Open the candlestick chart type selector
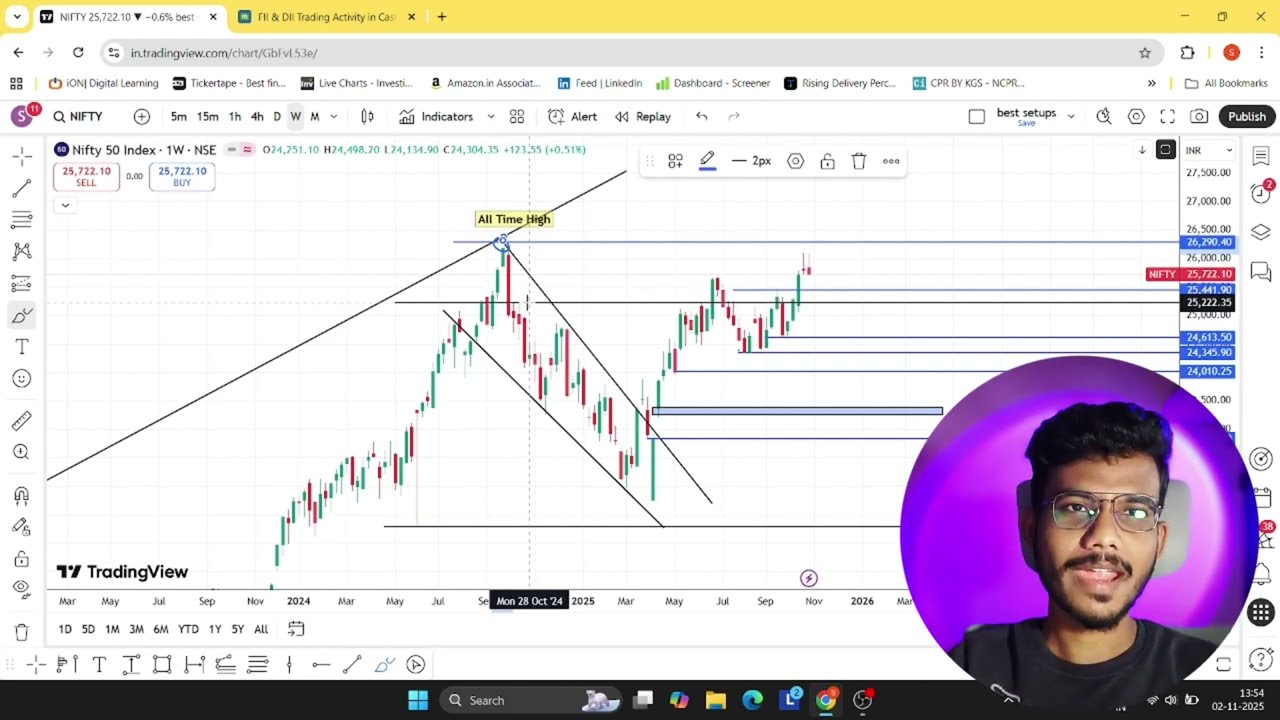This screenshot has width=1280, height=720. tap(367, 117)
